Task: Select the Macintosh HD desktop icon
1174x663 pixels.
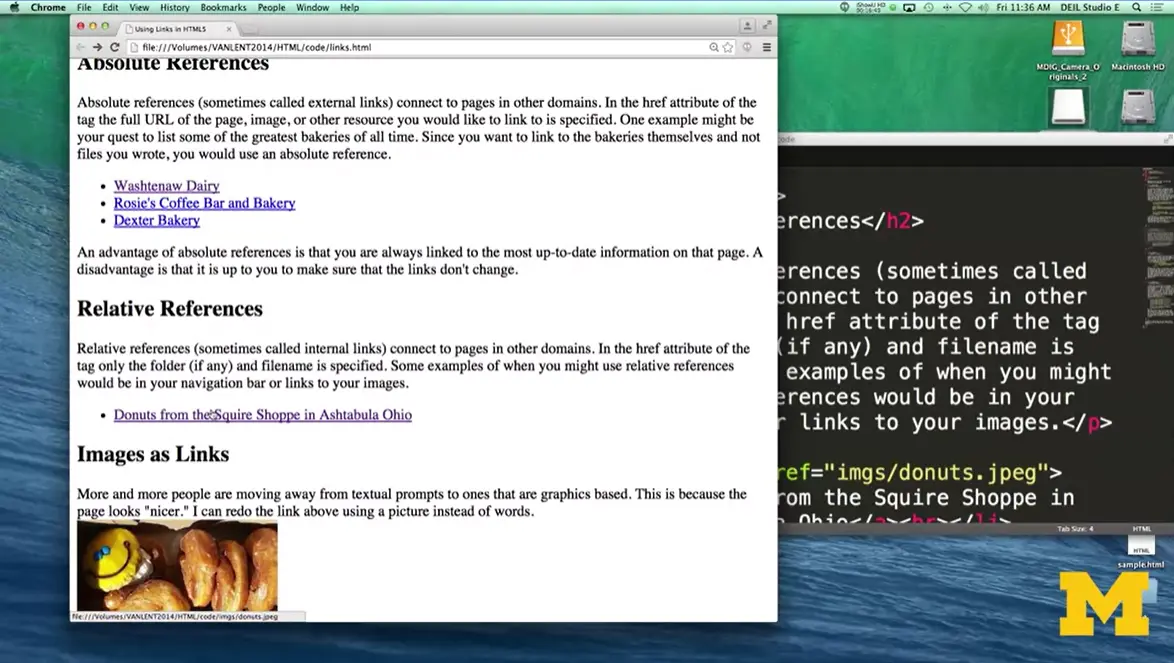Action: pos(1138,40)
